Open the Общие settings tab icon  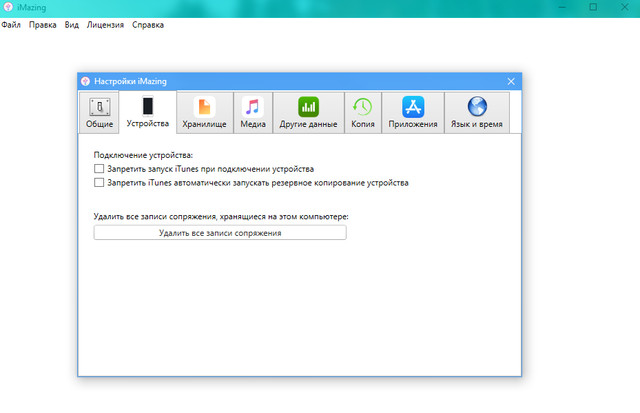click(98, 107)
